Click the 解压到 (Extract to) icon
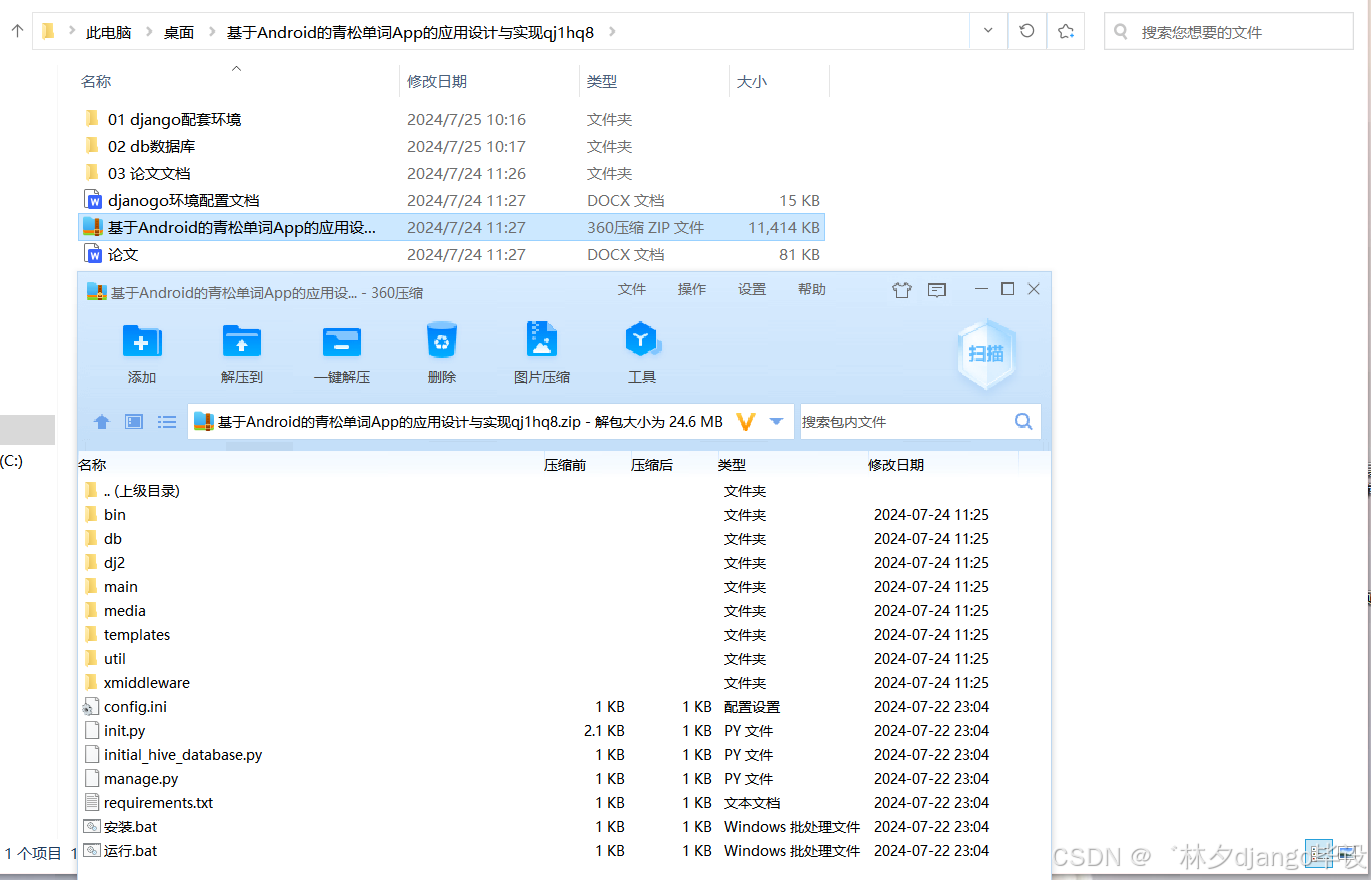The width and height of the screenshot is (1371, 880). pos(242,341)
